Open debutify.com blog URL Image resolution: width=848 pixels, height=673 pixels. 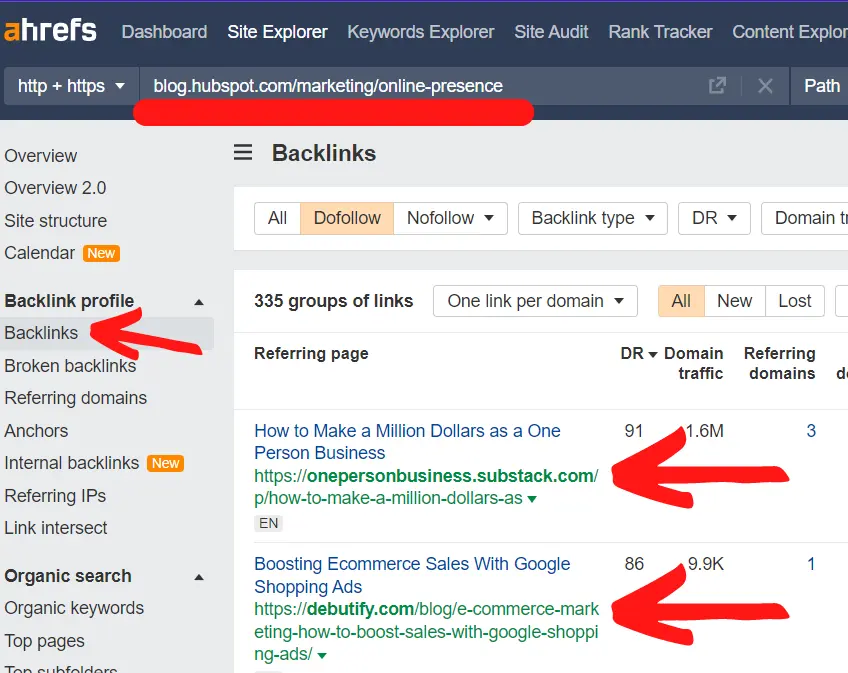(x=427, y=631)
